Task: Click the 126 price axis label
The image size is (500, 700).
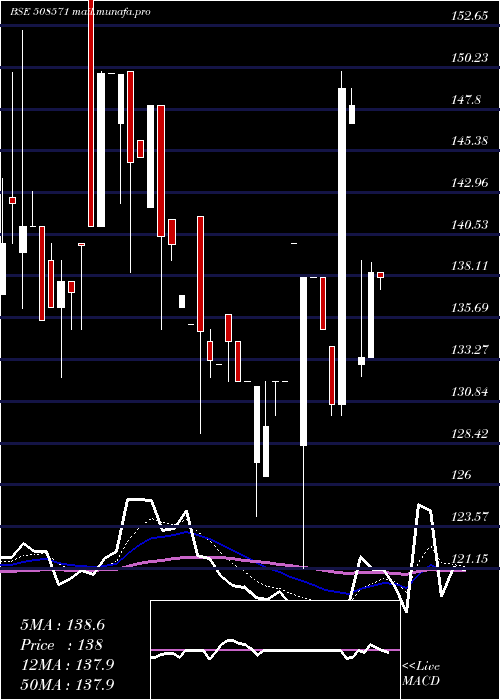Action: 462,475
